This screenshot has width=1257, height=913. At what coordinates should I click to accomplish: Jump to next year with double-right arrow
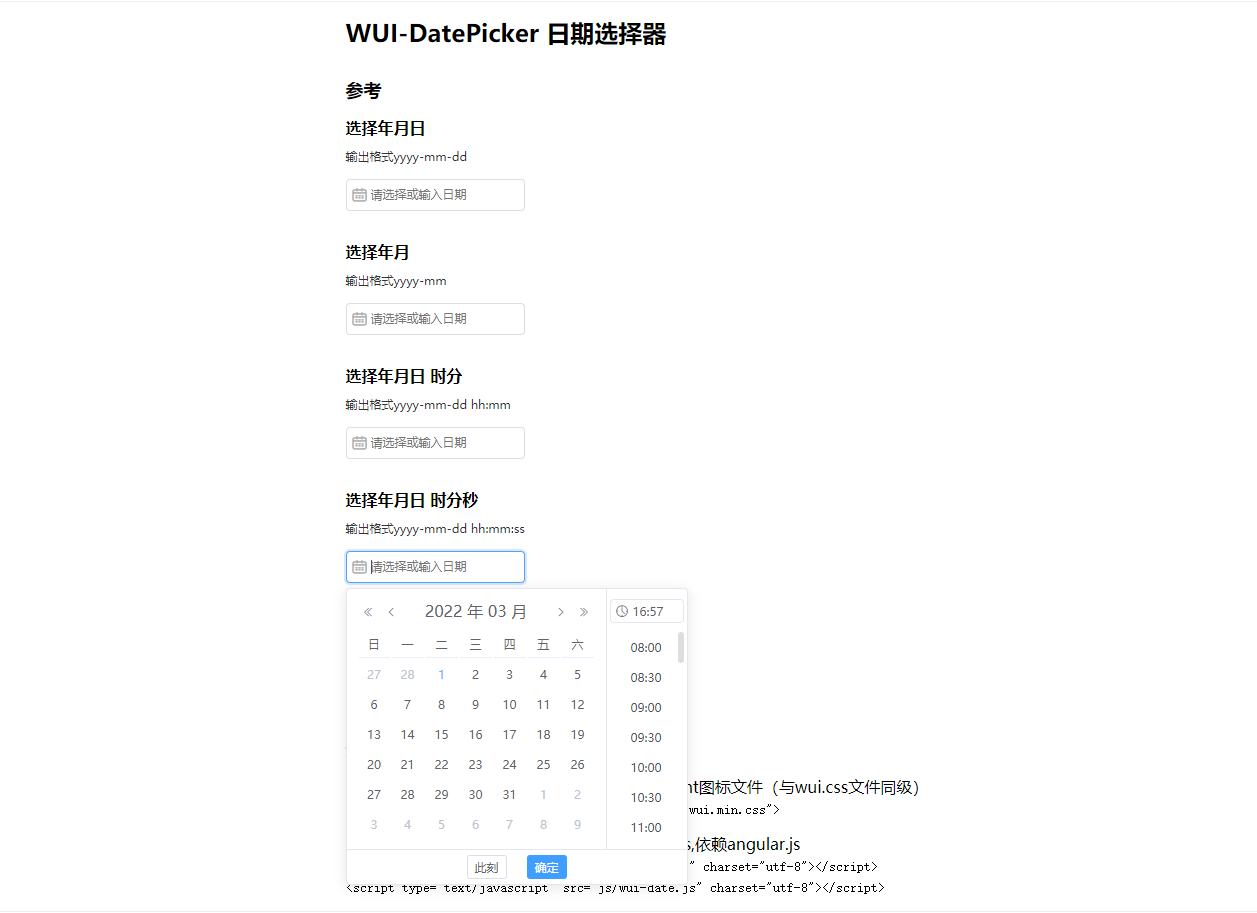(584, 612)
